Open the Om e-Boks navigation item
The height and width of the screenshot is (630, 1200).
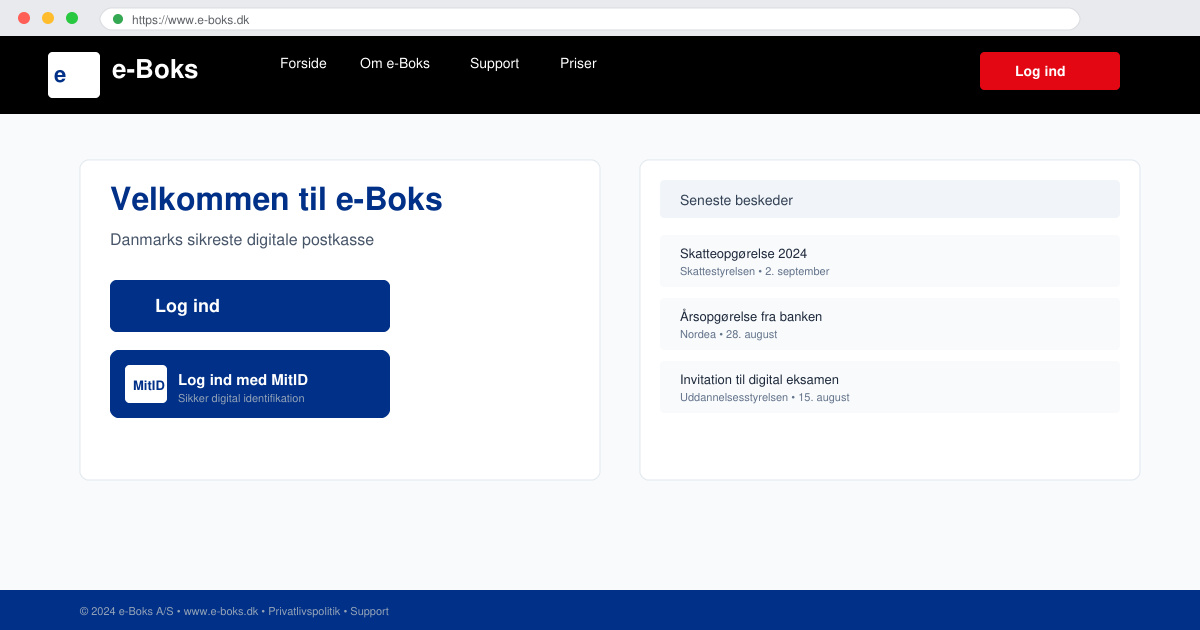pyautogui.click(x=395, y=63)
